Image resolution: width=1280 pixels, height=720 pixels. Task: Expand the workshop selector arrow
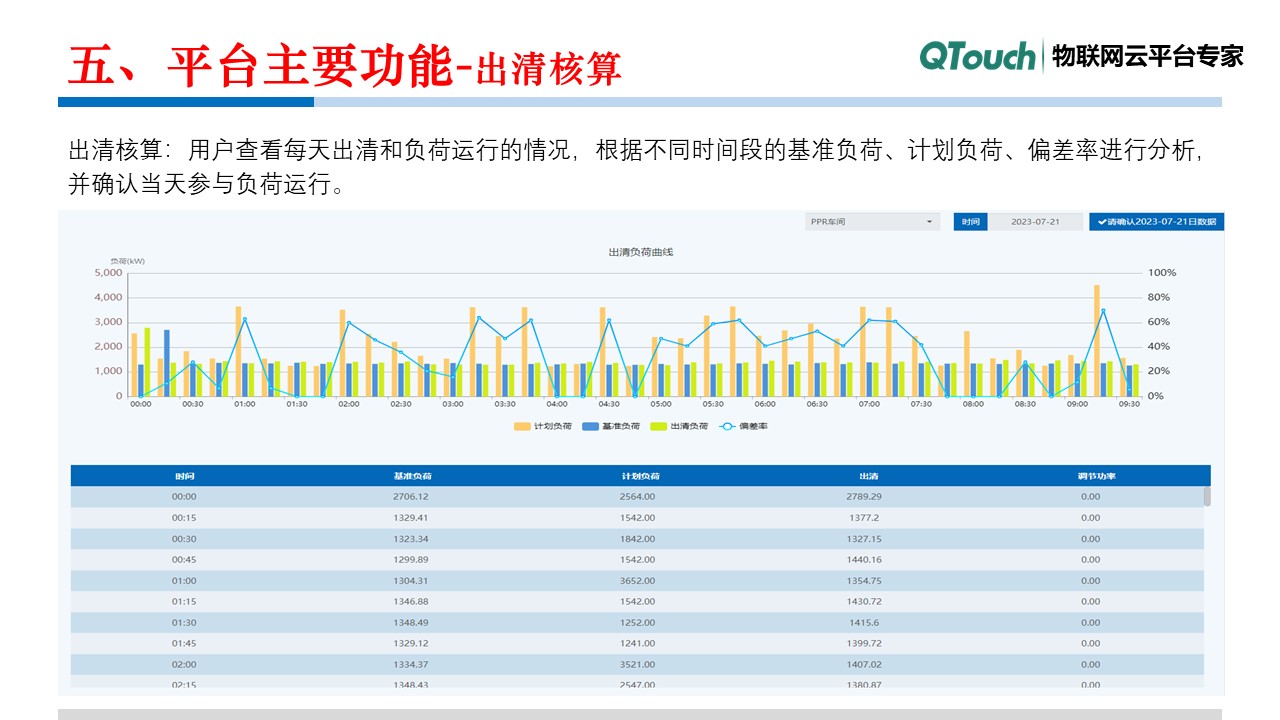932,221
